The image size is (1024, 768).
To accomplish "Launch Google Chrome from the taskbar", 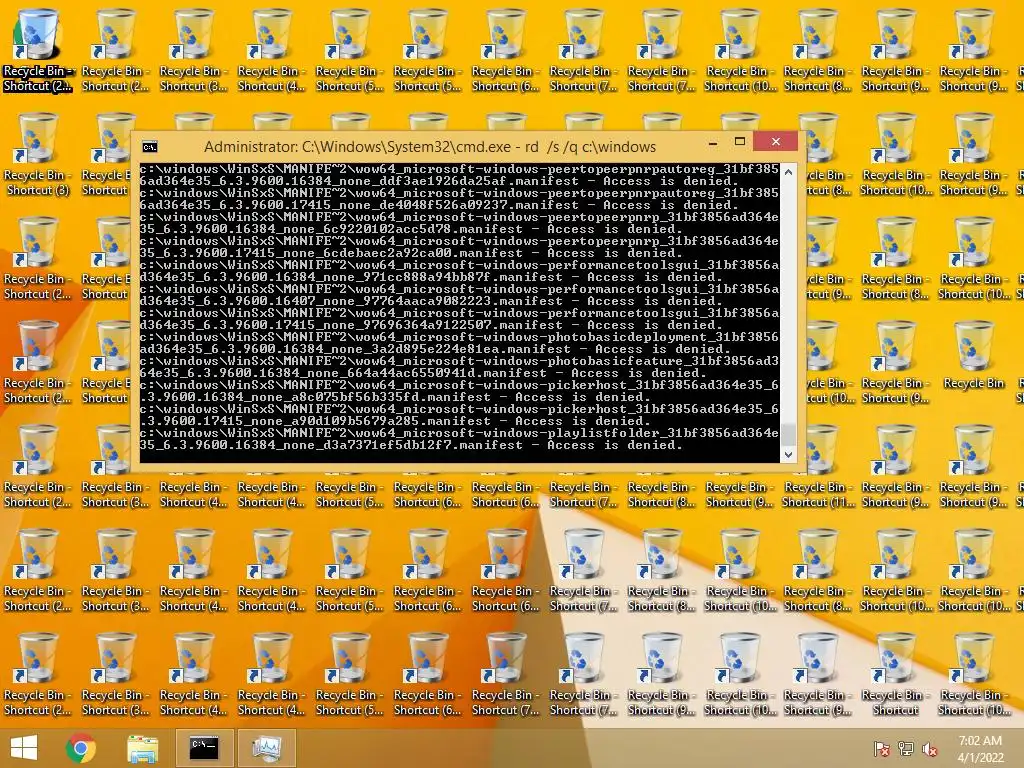I will (81, 748).
